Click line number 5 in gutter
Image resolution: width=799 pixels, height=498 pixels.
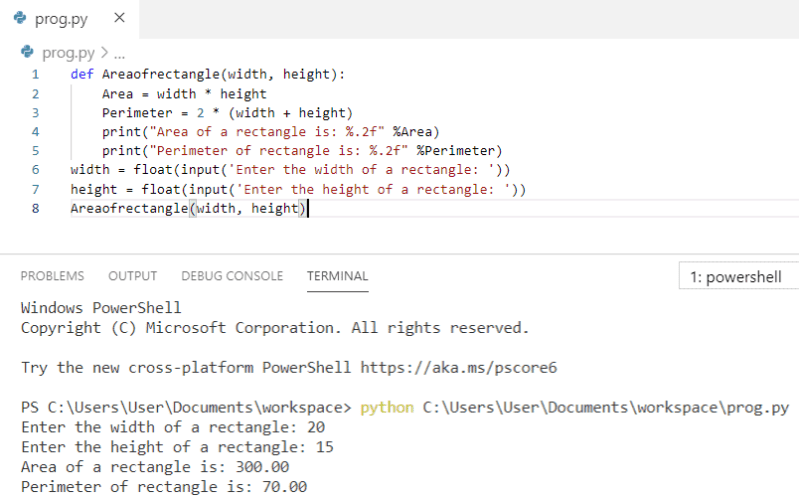pos(35,151)
